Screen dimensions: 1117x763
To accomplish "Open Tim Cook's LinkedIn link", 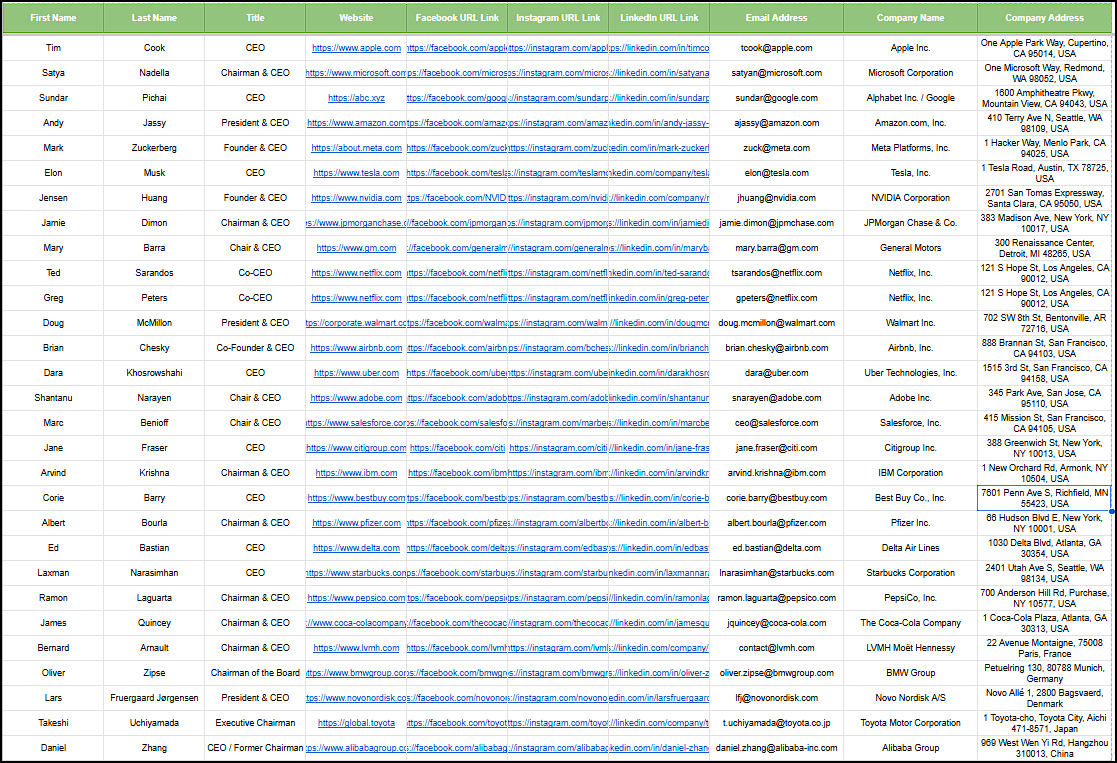I will coord(659,48).
